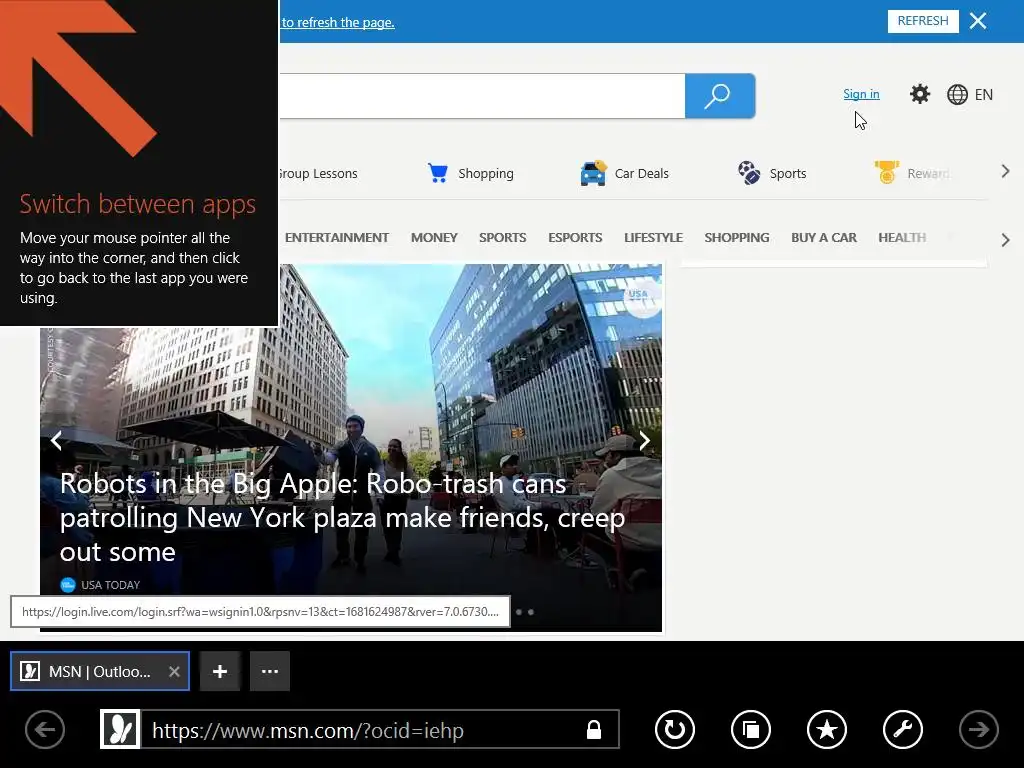Open tabs view icon in bottom bar
1024x768 pixels.
point(751,729)
